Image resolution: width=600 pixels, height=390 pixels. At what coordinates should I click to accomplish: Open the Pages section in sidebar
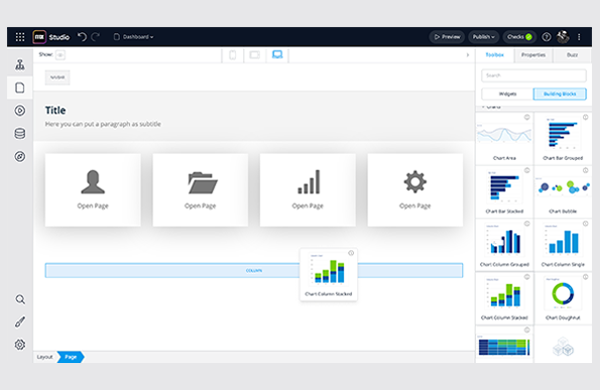click(20, 88)
